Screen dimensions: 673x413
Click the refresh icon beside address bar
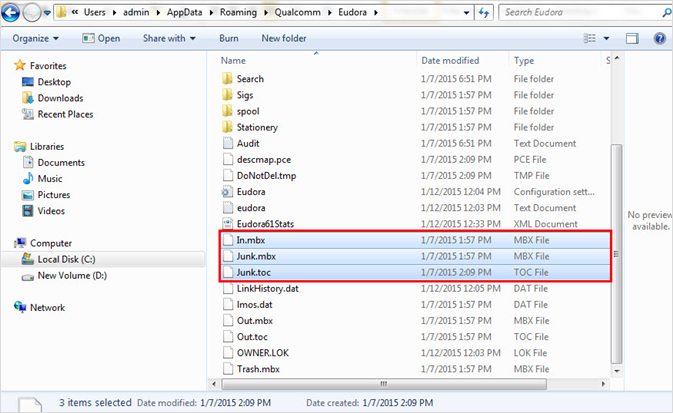(484, 13)
